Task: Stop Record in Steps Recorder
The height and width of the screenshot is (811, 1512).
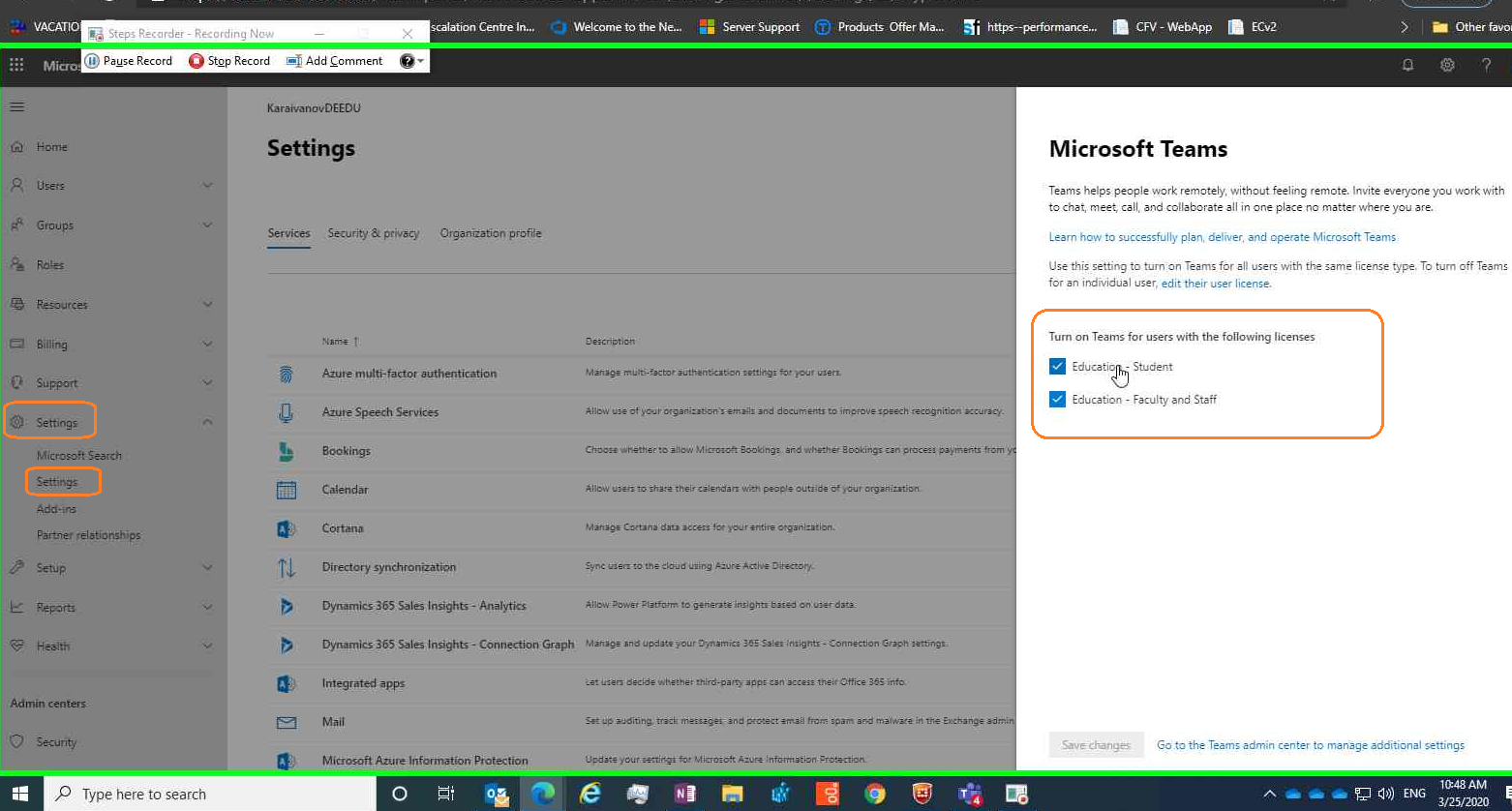Action: pyautogui.click(x=229, y=61)
